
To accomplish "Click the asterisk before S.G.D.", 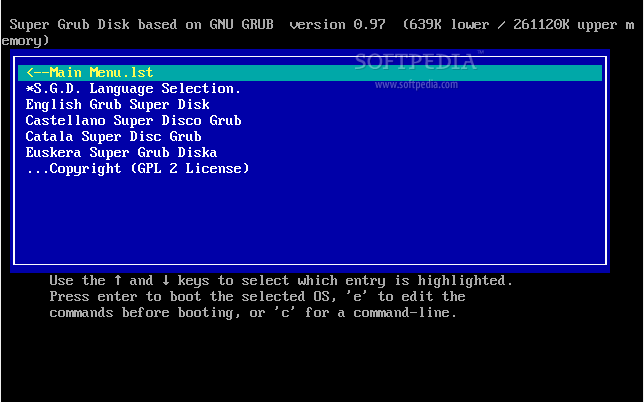I will pyautogui.click(x=29, y=89).
